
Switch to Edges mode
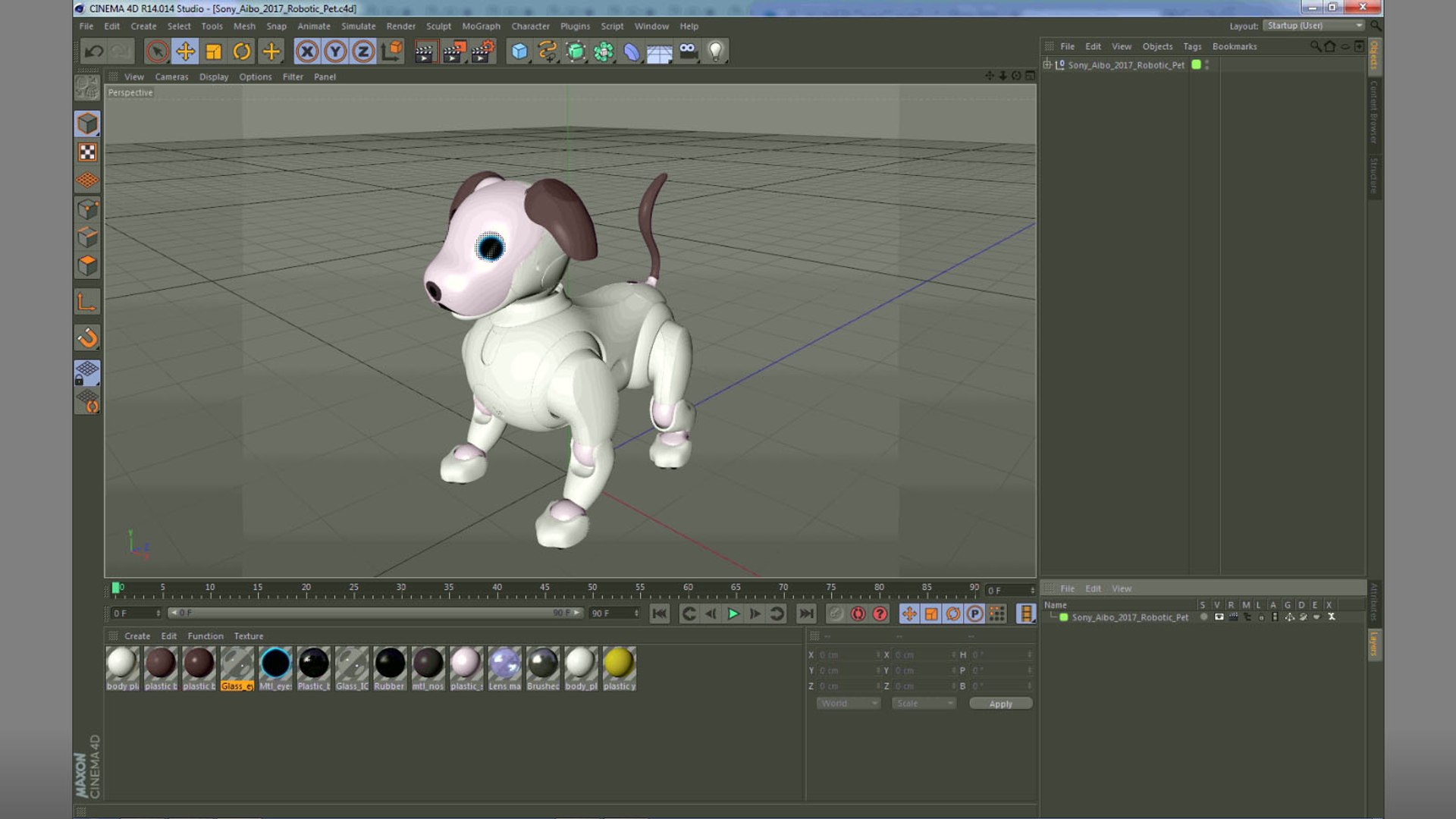[x=87, y=237]
